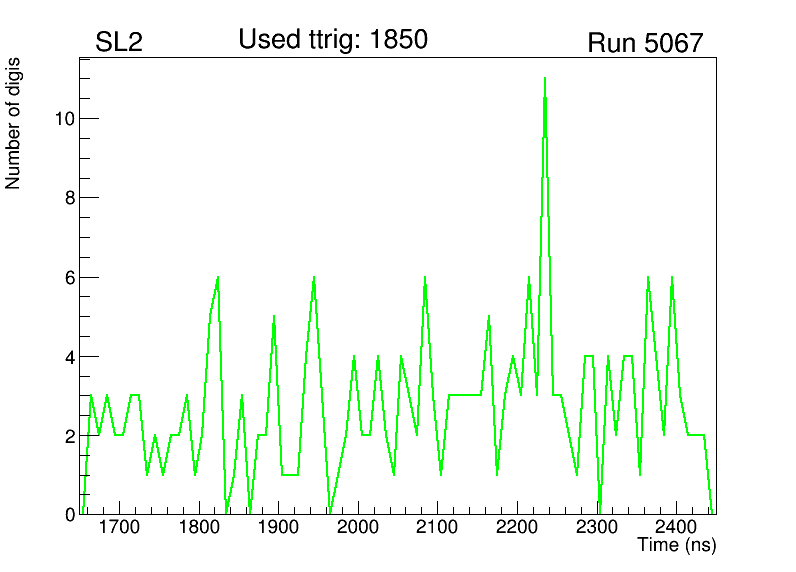Image resolution: width=796 pixels, height=572 pixels.
Task: Select the 'SL2' label at top left
Action: tap(119, 43)
